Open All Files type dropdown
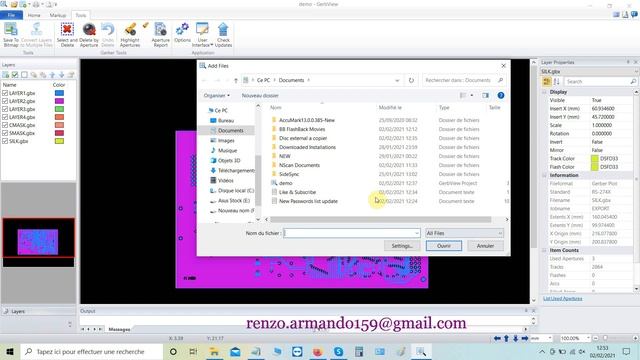 464,233
